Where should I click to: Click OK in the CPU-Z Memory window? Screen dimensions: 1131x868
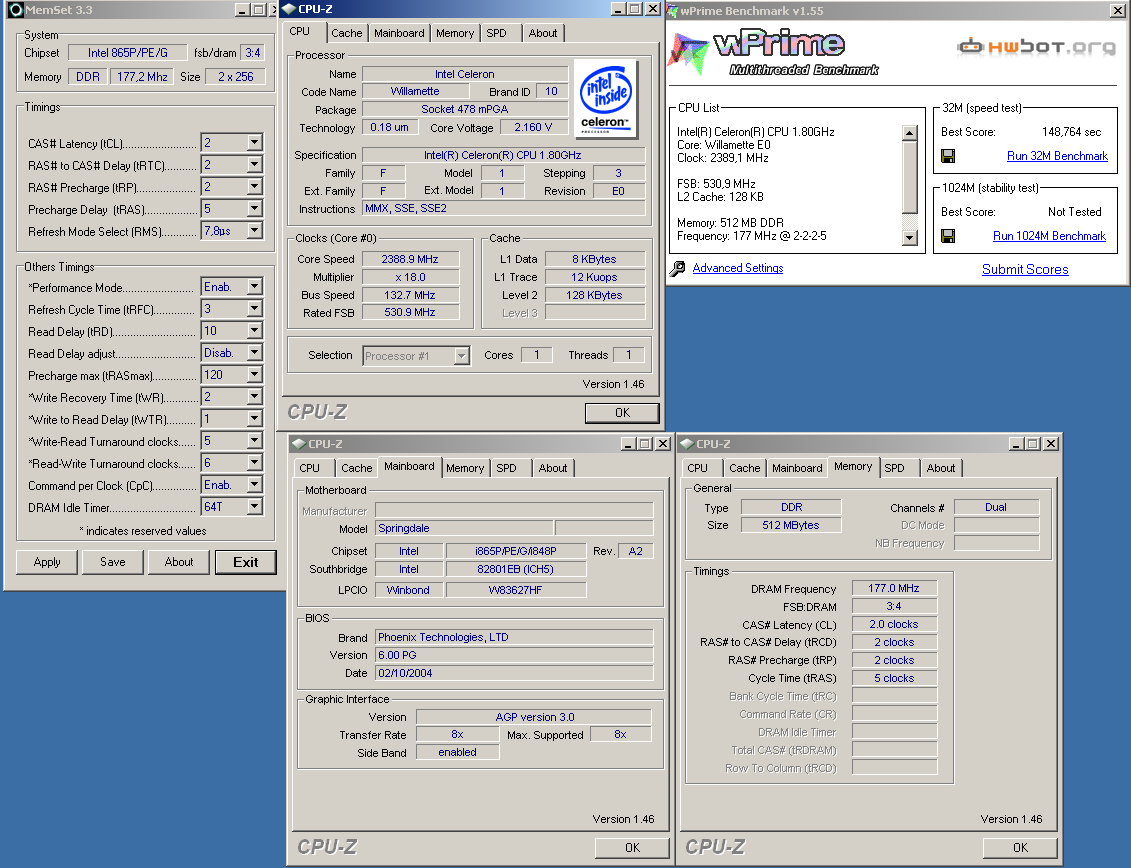tap(1021, 848)
